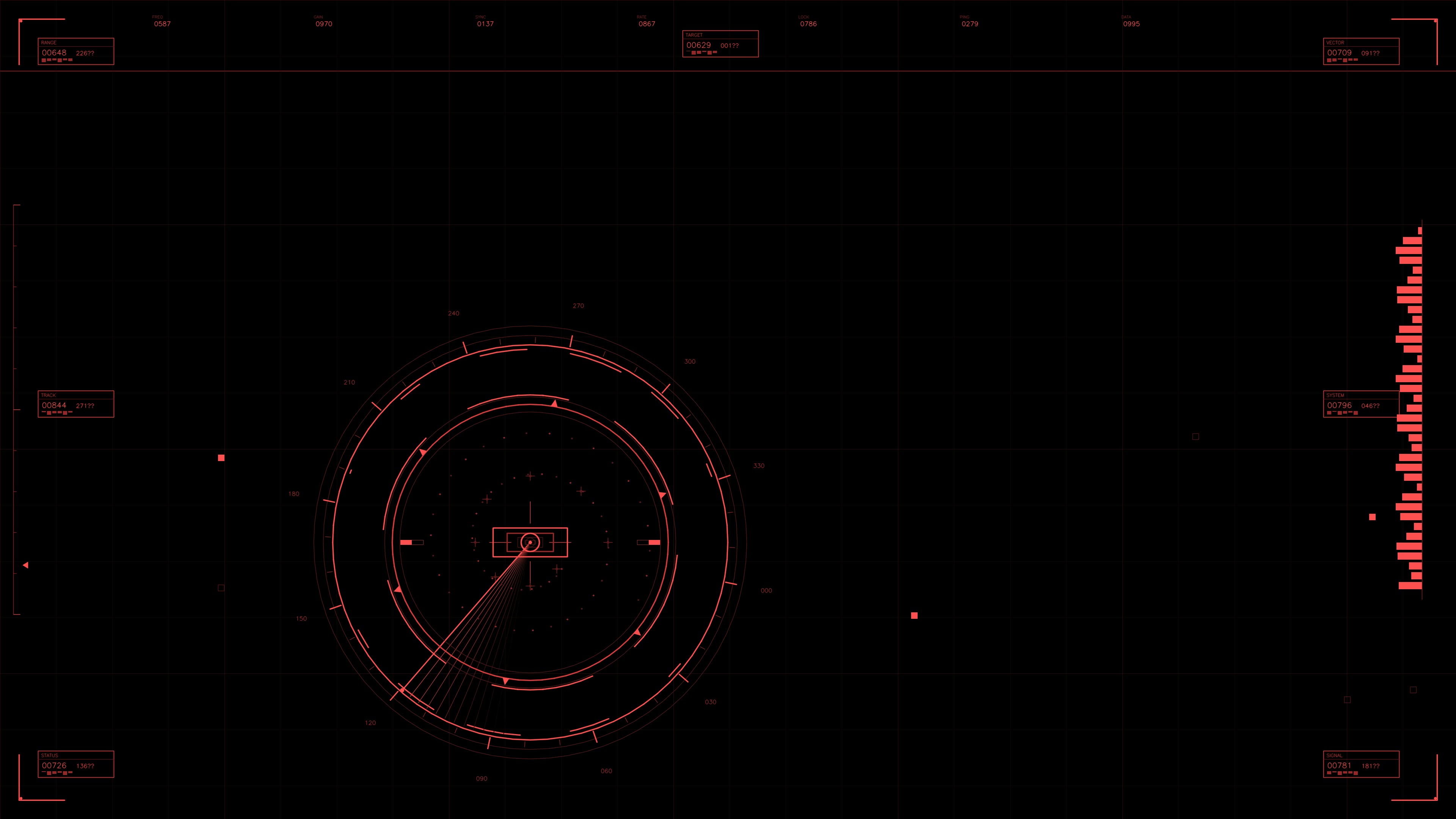The width and height of the screenshot is (1456, 819).
Task: Open the RANGE panel header
Action: click(49, 42)
